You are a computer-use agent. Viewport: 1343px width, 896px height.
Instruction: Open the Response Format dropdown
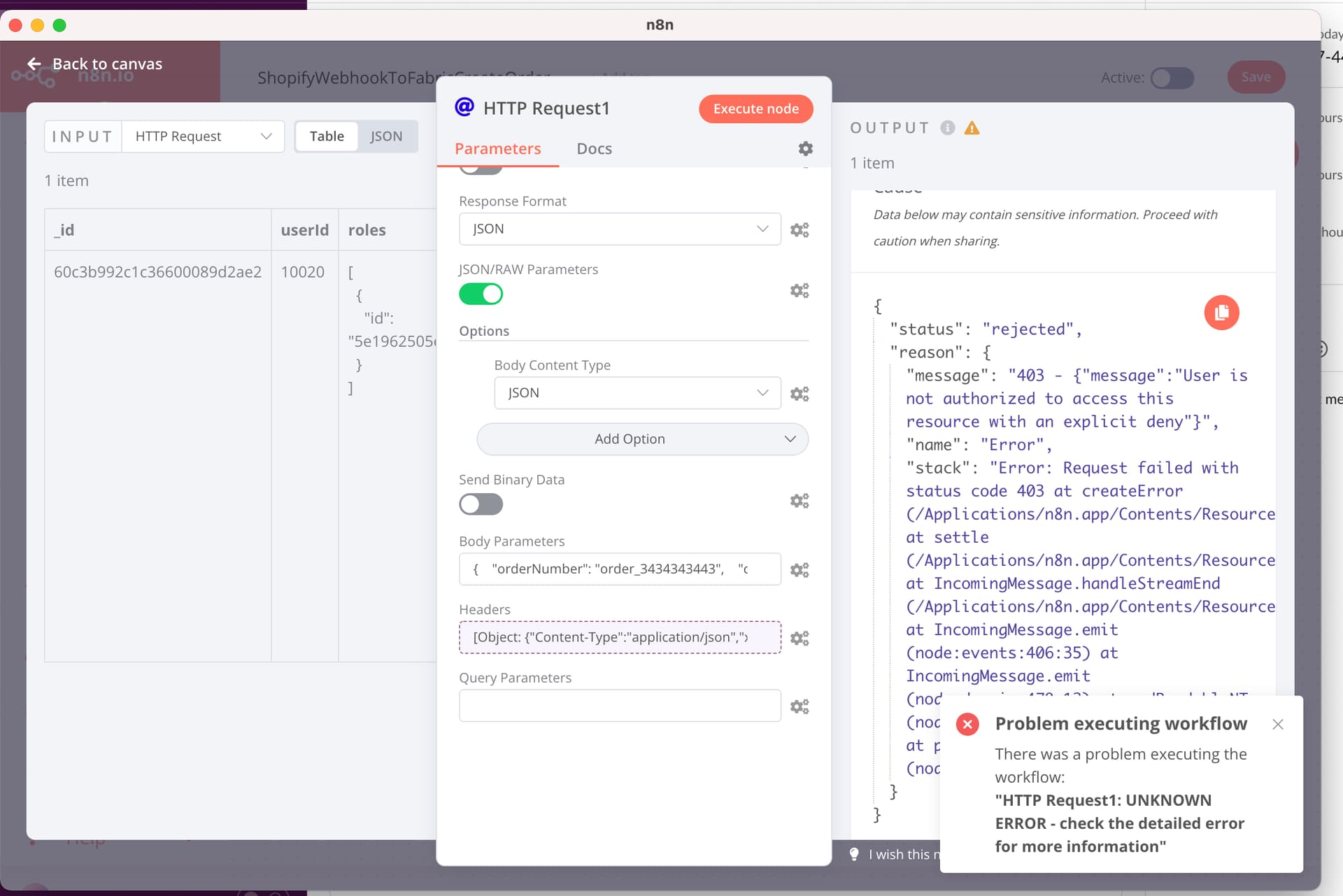(619, 229)
